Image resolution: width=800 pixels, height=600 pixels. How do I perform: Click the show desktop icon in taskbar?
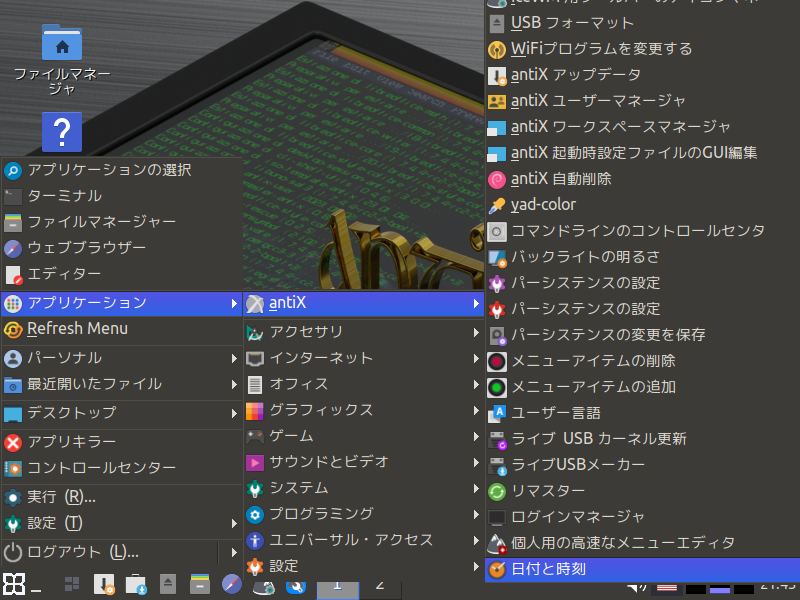[x=72, y=584]
